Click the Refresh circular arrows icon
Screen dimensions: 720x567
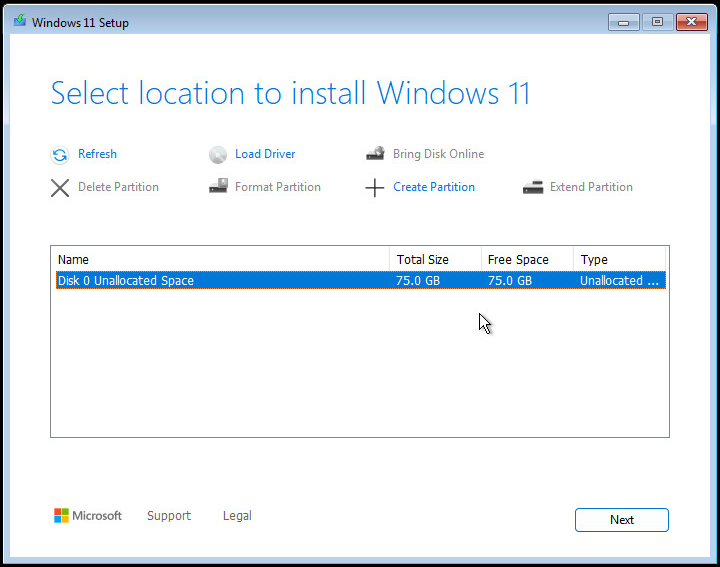pos(60,155)
